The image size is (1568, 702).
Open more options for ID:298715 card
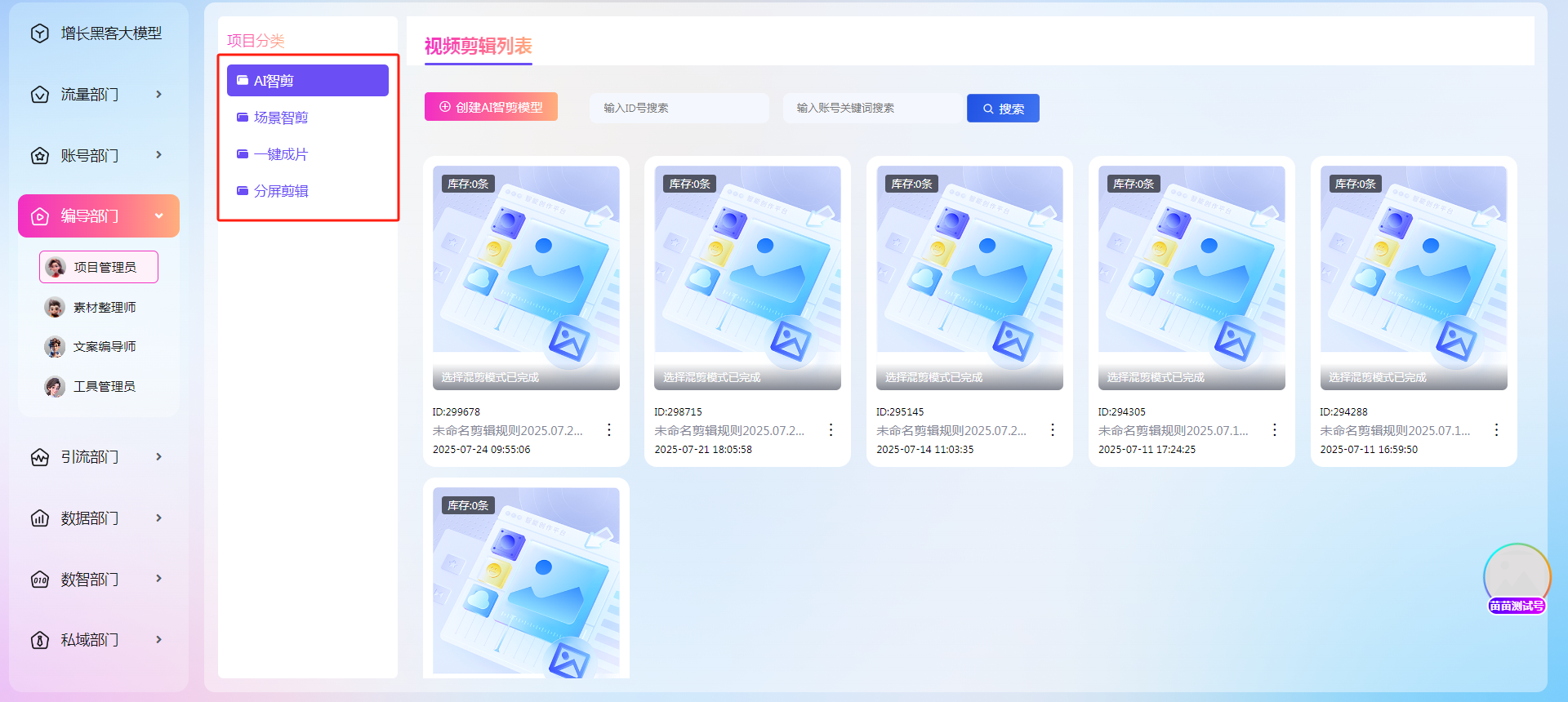(831, 430)
